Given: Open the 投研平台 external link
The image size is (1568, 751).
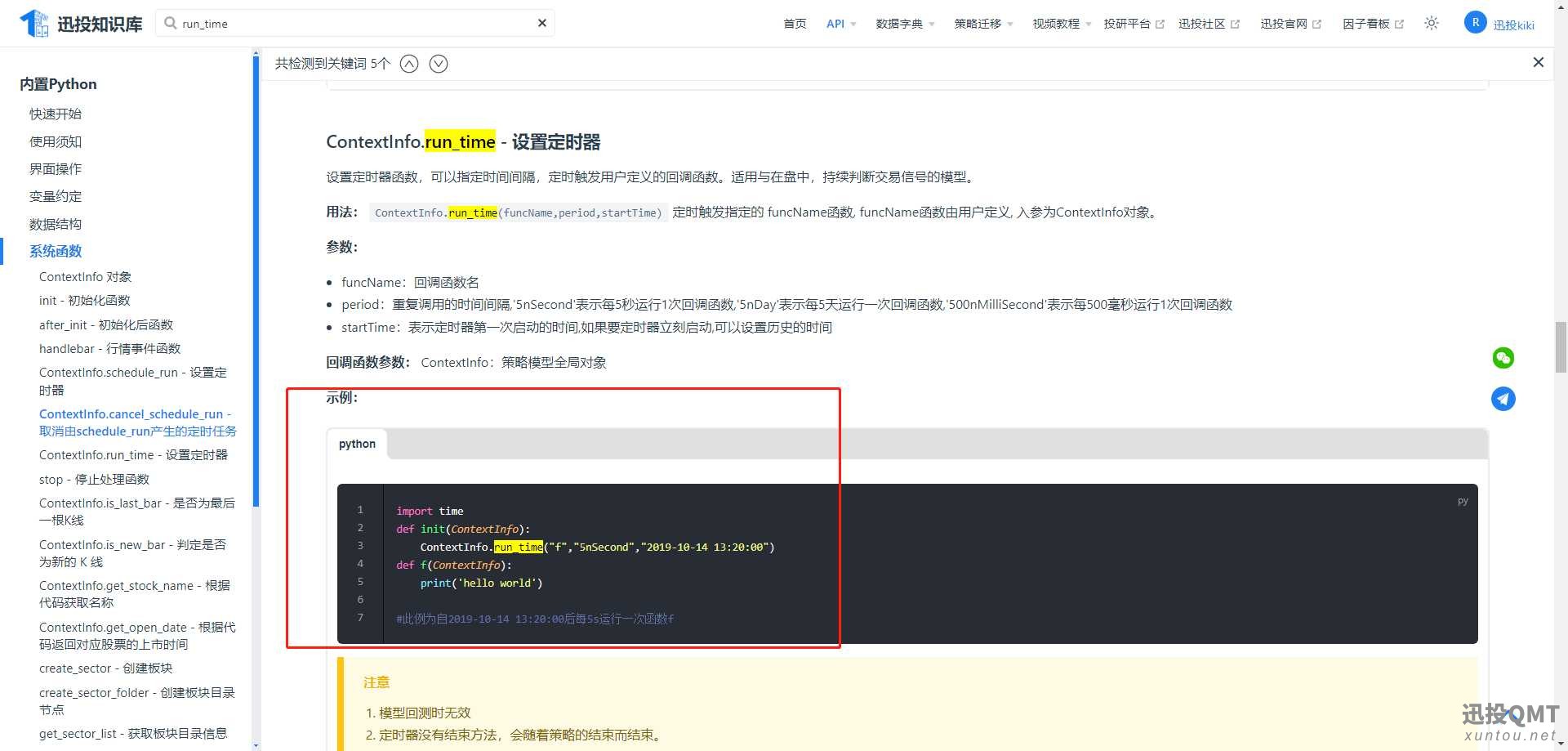Looking at the screenshot, I should pyautogui.click(x=1134, y=24).
